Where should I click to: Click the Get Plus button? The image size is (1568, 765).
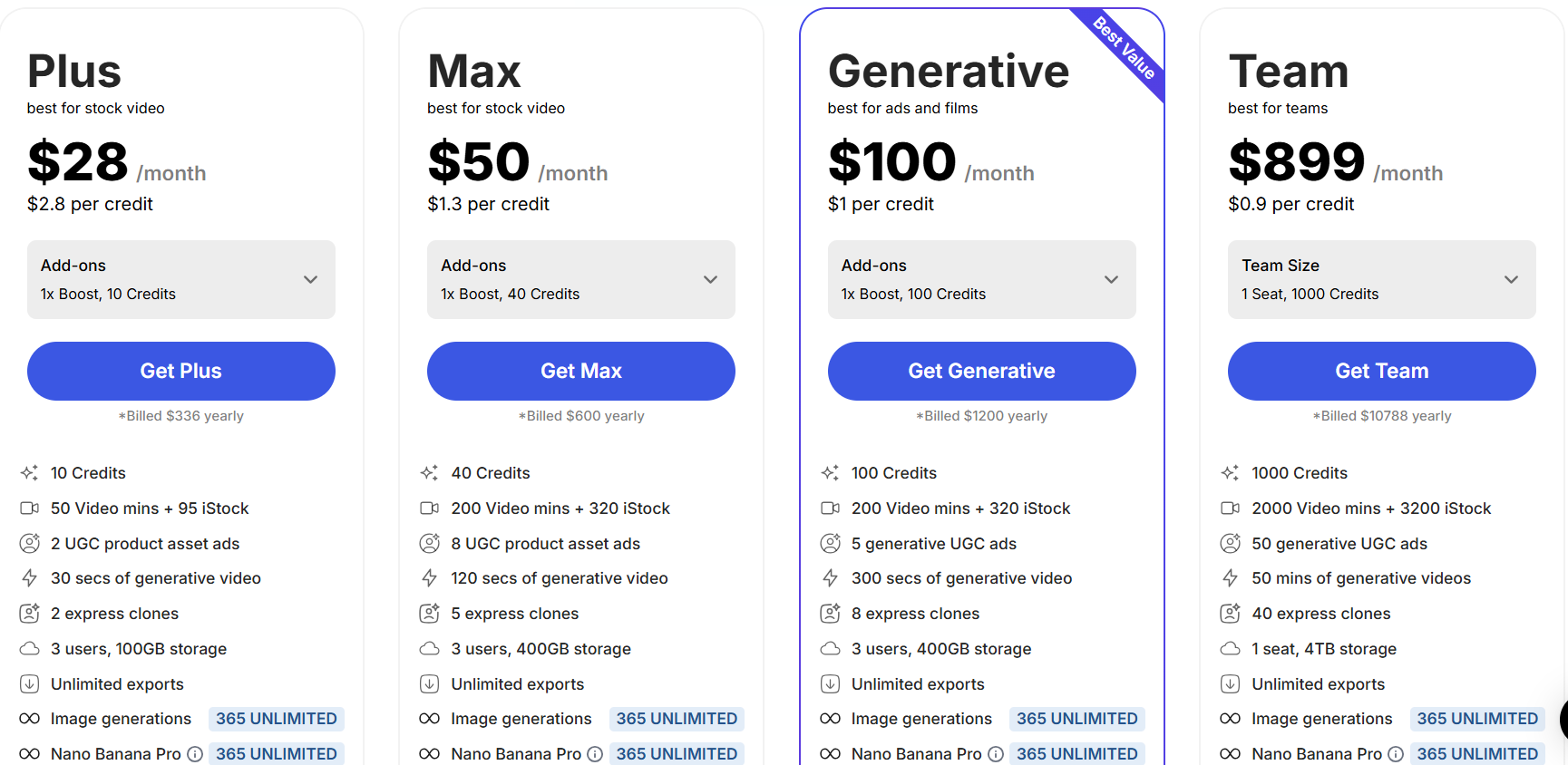point(180,371)
